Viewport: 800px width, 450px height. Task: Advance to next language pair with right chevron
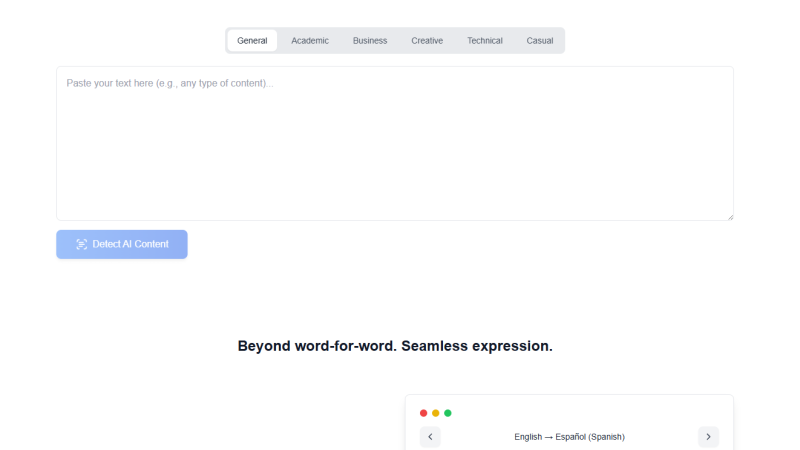(708, 437)
